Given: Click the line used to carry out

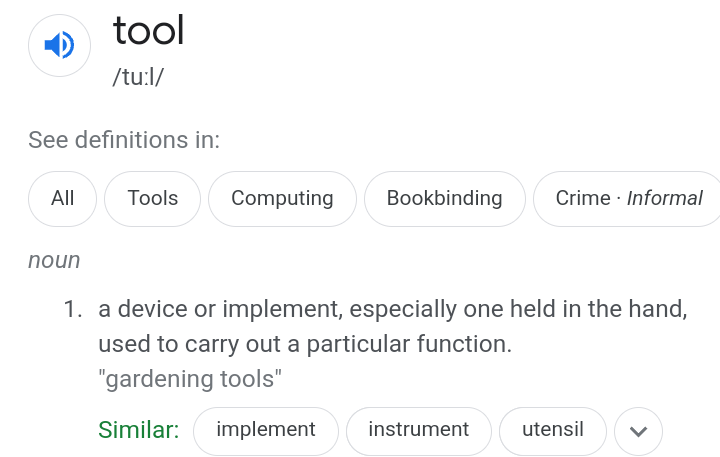Looking at the screenshot, I should 305,344.
